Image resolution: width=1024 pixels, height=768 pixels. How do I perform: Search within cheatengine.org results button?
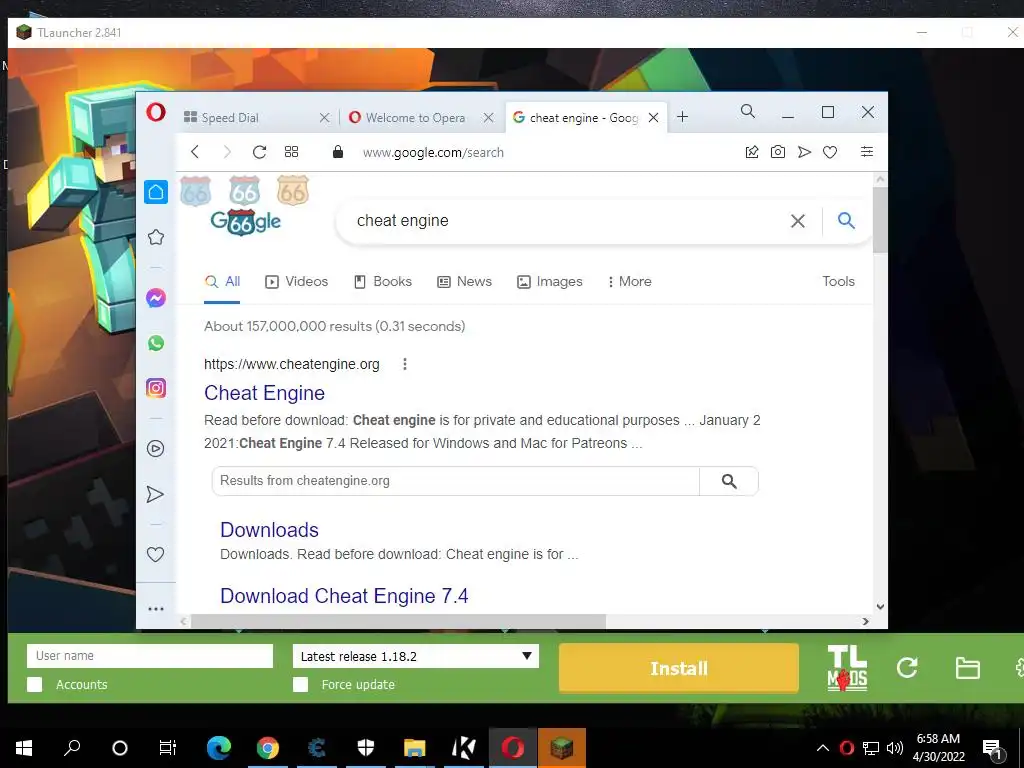pos(729,481)
